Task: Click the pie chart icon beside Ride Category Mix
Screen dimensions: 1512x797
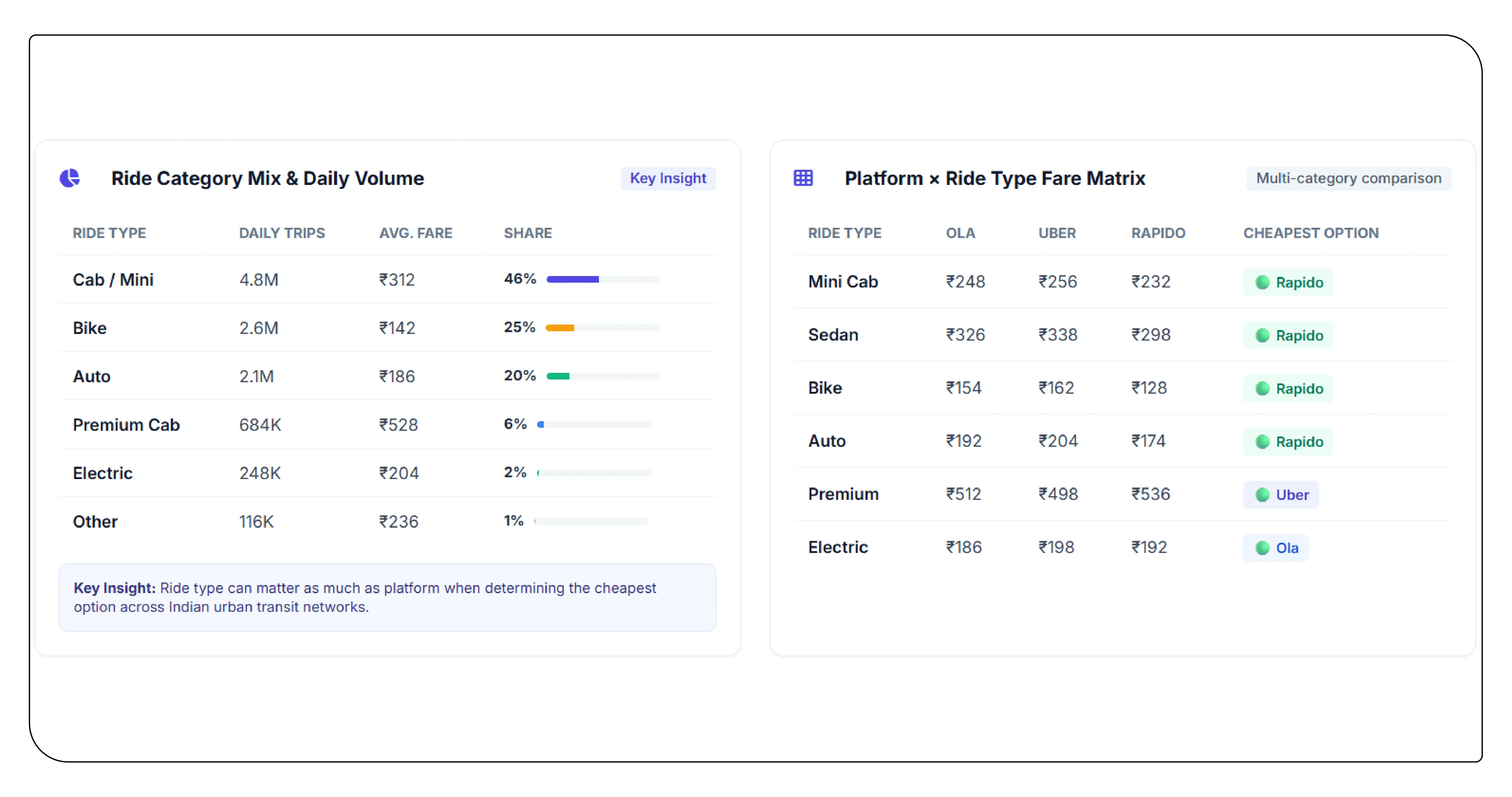Action: point(70,178)
